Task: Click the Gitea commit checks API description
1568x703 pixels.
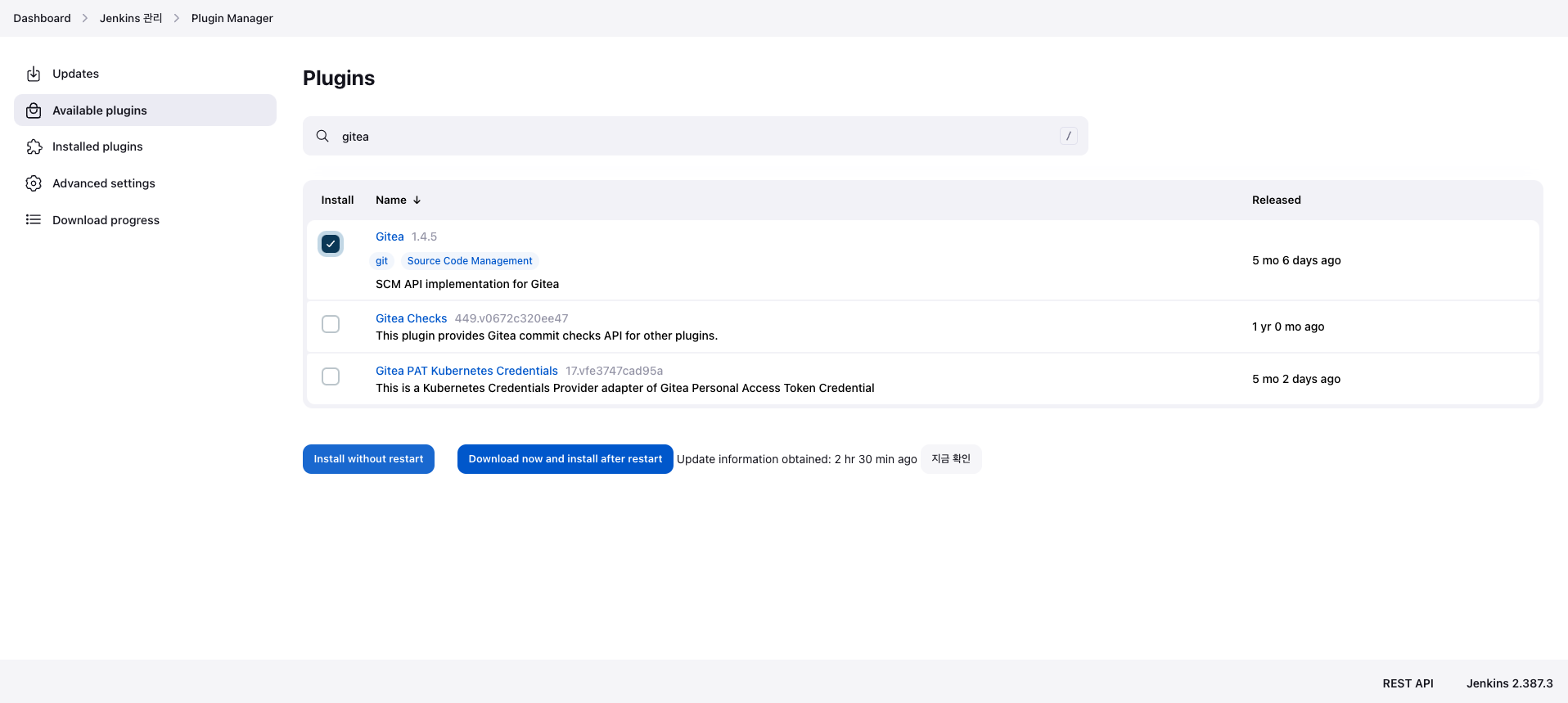Action: coord(547,336)
